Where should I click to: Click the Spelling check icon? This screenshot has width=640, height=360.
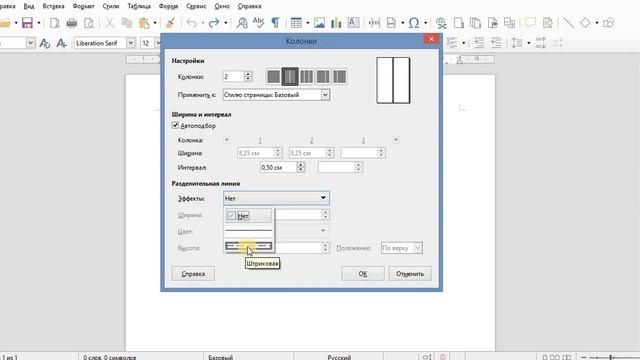(258, 23)
